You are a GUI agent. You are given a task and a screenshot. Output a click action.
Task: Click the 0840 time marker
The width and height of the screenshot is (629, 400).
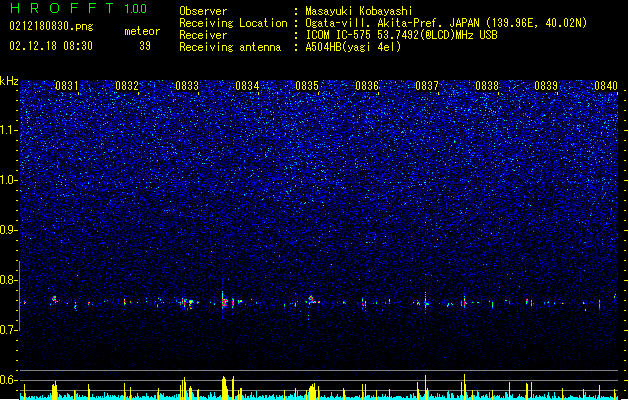tap(606, 86)
